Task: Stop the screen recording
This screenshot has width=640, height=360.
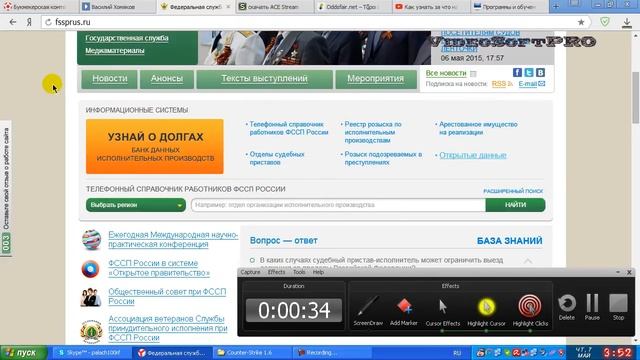Action: pos(618,307)
